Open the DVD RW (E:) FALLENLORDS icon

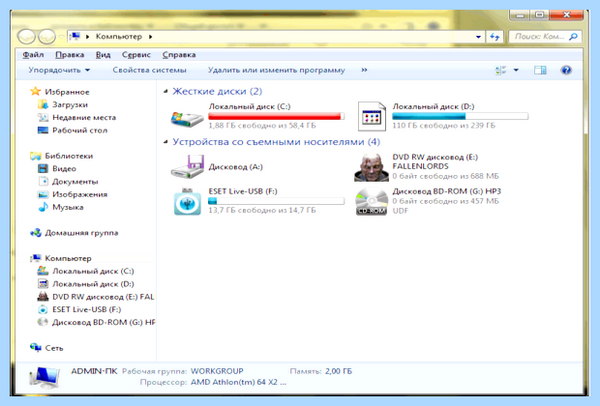coord(372,167)
